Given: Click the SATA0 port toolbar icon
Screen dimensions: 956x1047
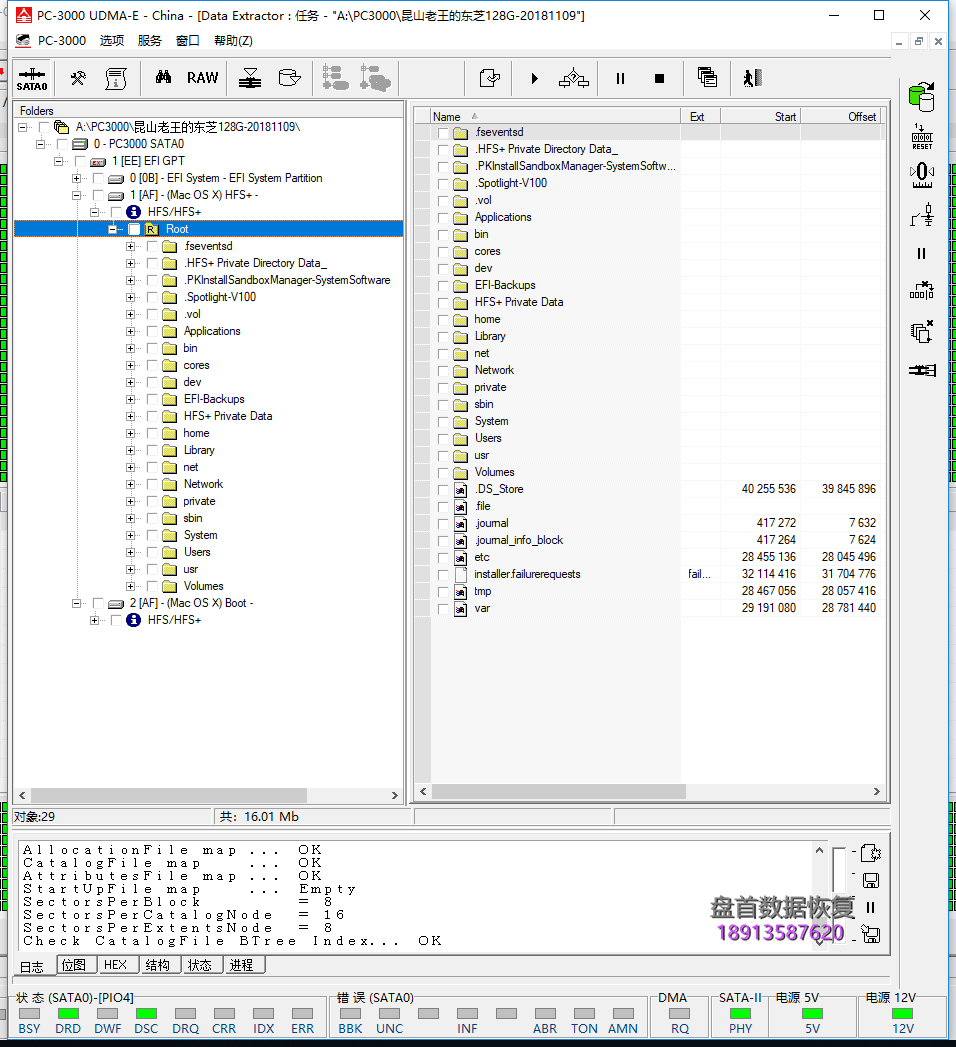Looking at the screenshot, I should coord(32,79).
